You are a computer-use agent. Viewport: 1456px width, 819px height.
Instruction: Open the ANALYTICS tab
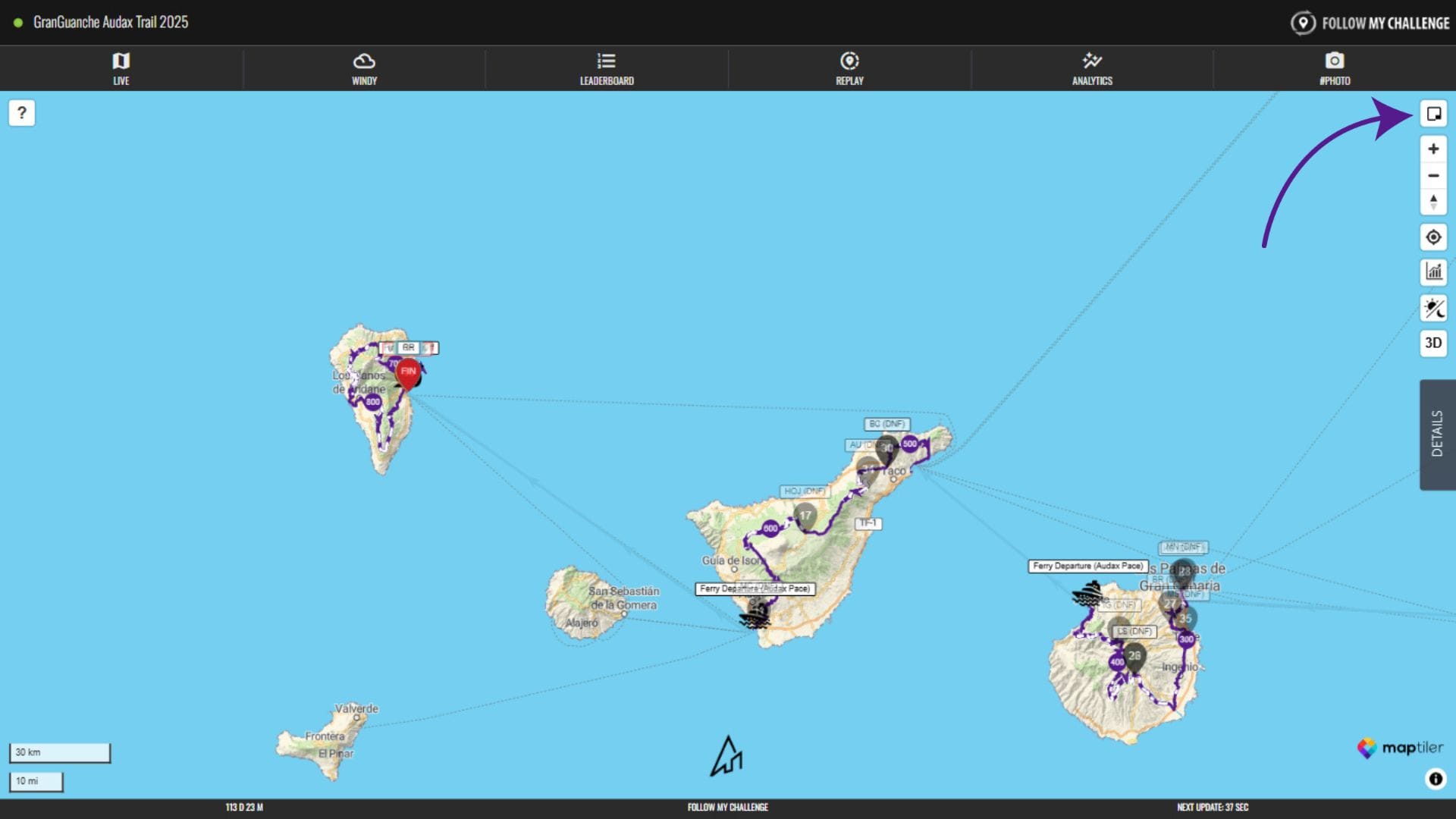coord(1092,68)
